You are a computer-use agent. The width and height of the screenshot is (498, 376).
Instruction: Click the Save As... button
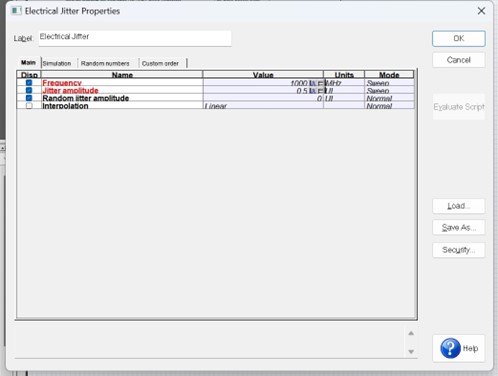[459, 227]
